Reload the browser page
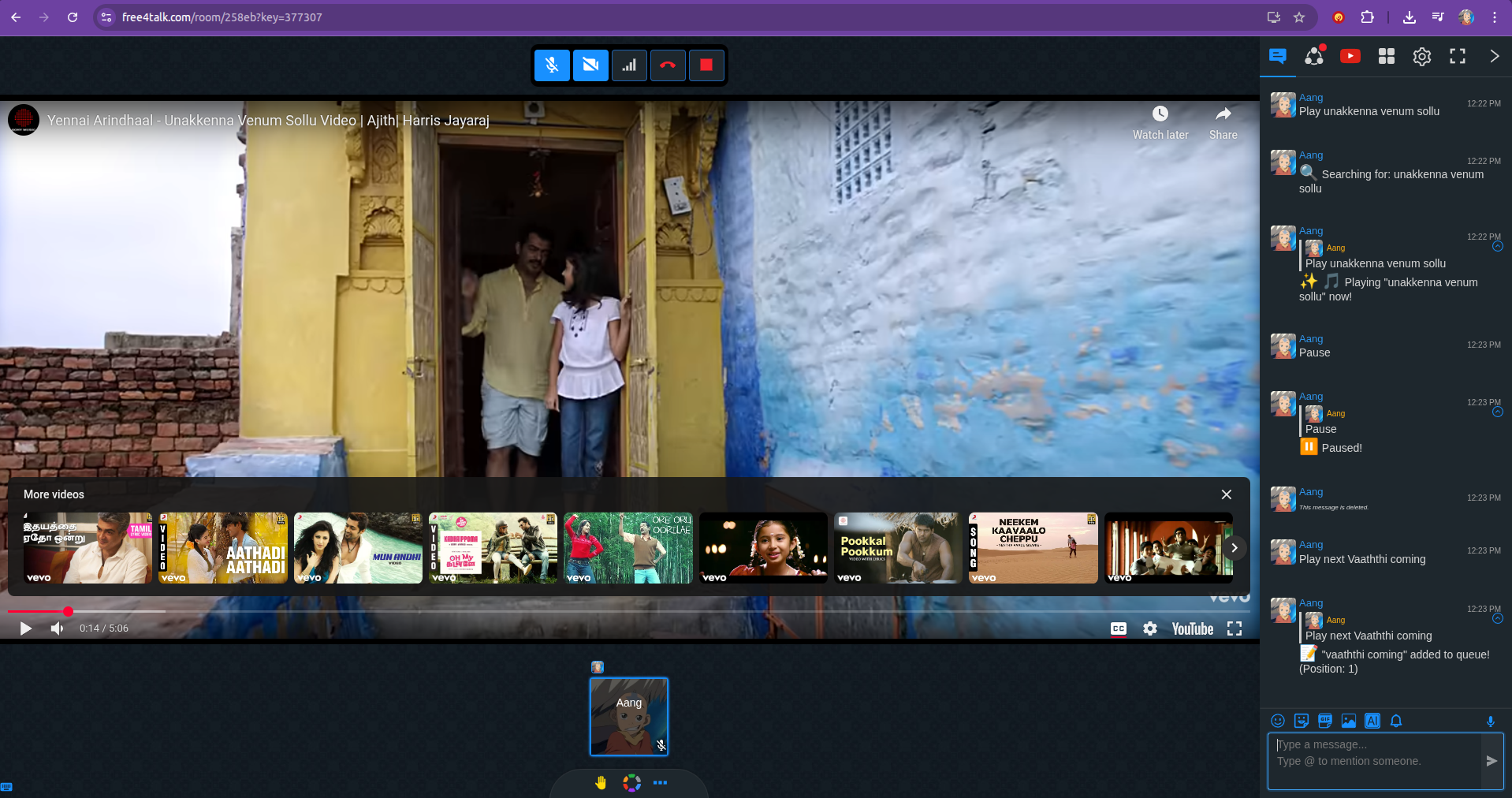The image size is (1512, 798). 73,17
